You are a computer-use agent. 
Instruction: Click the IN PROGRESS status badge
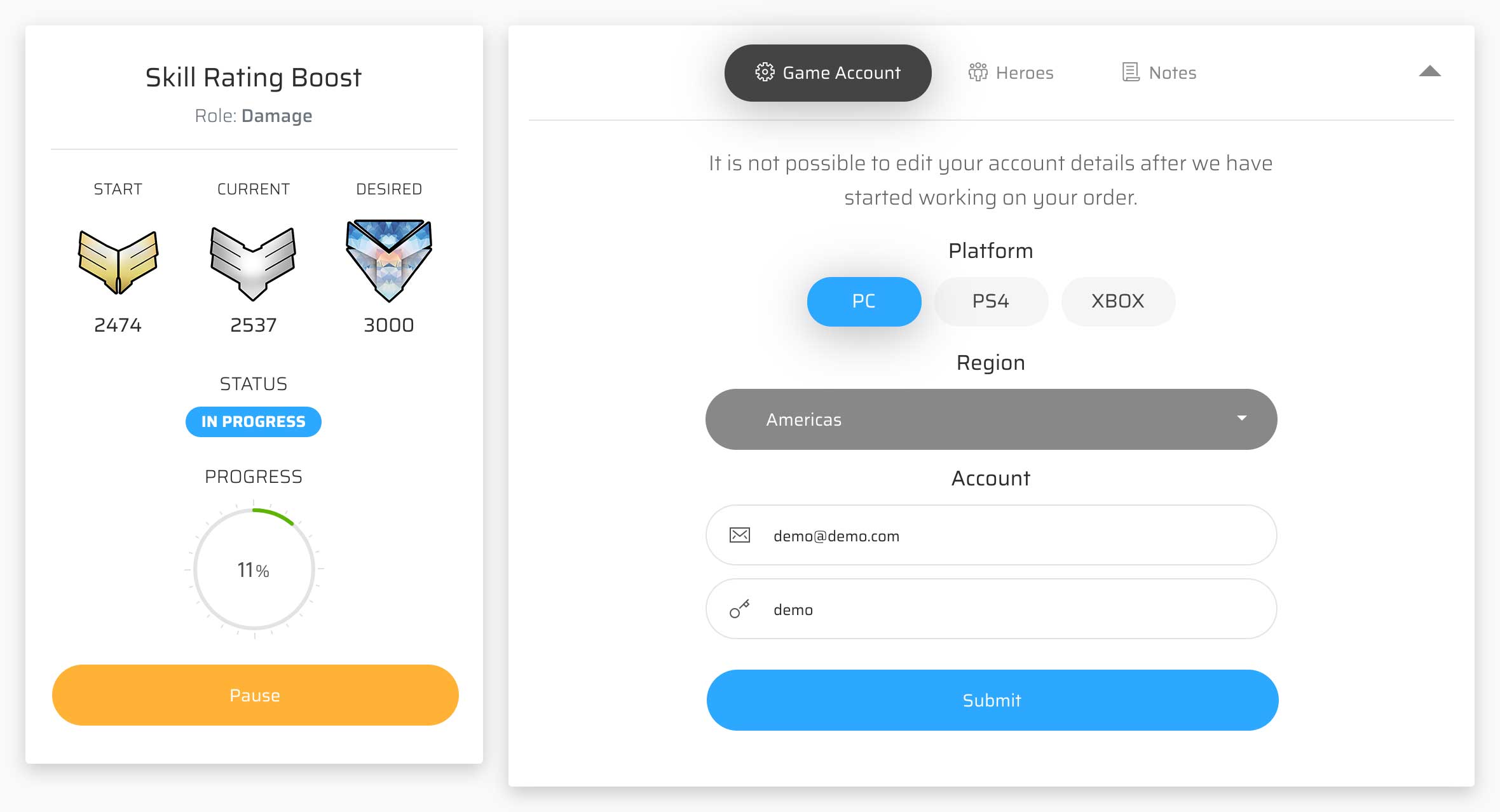(x=253, y=421)
